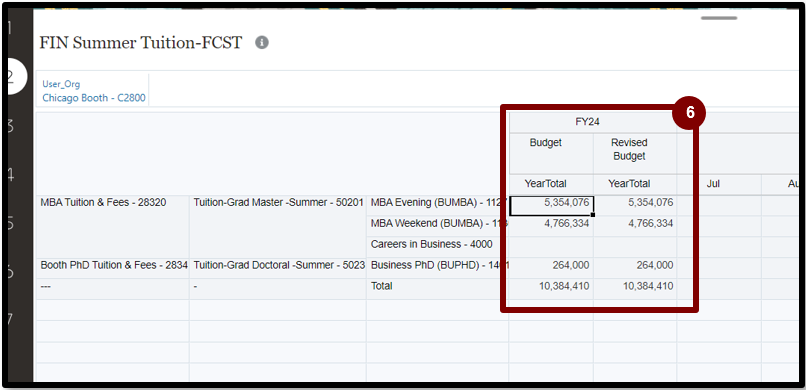This screenshot has height=390, width=806.
Task: Click the Total row label
Action: click(x=437, y=289)
